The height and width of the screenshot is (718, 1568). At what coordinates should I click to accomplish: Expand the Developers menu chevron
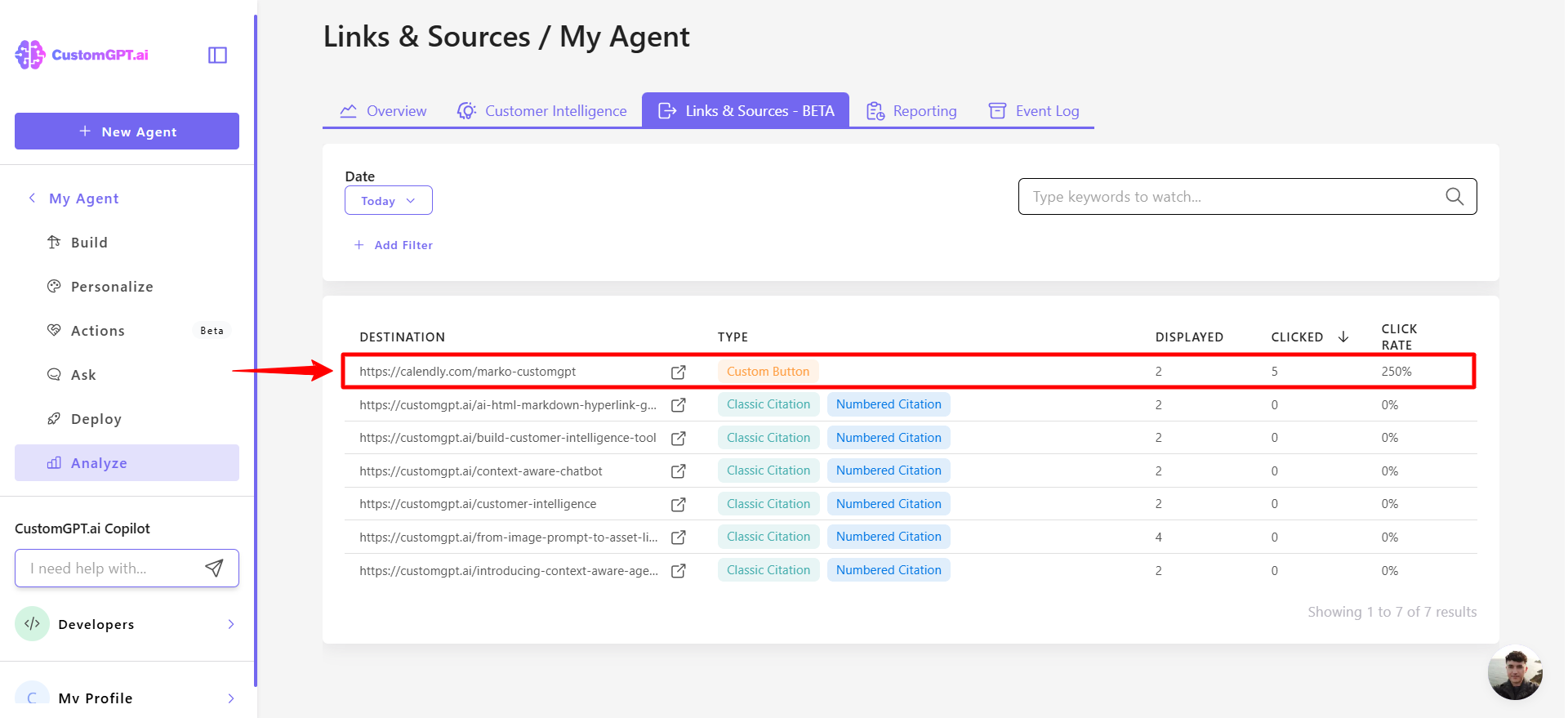[x=231, y=624]
